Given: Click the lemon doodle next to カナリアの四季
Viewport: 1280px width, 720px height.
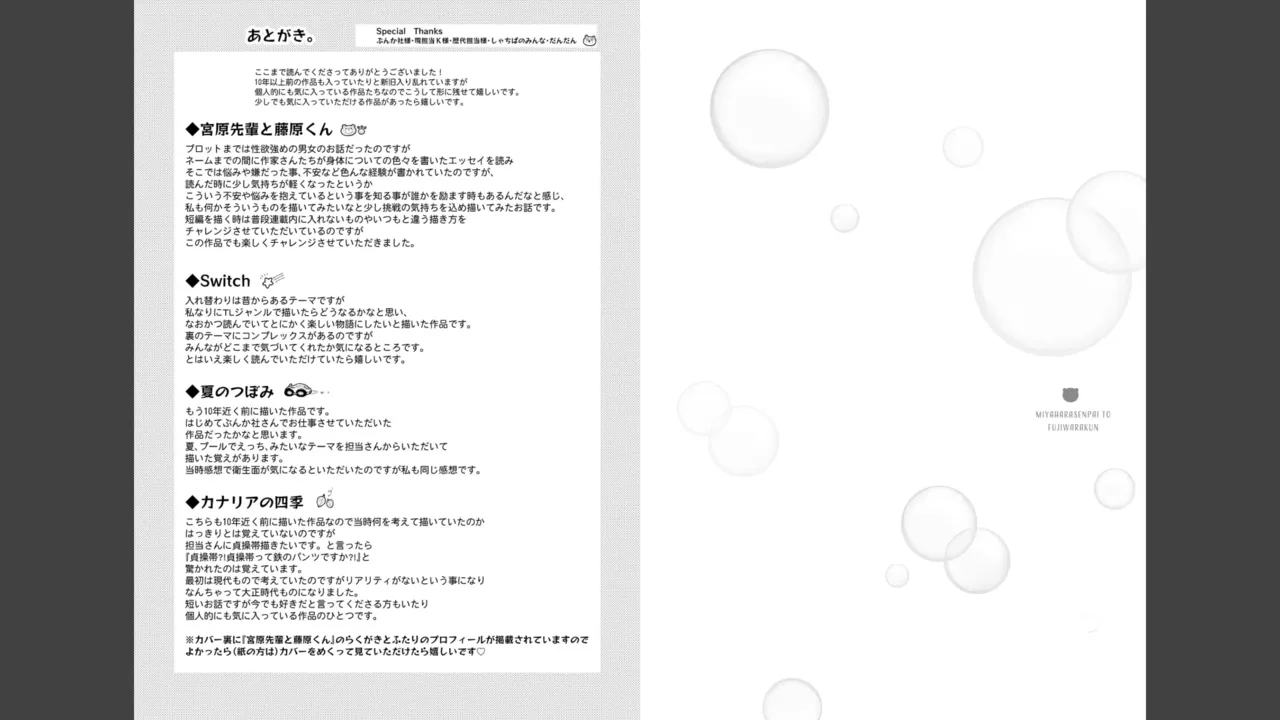Looking at the screenshot, I should [325, 500].
